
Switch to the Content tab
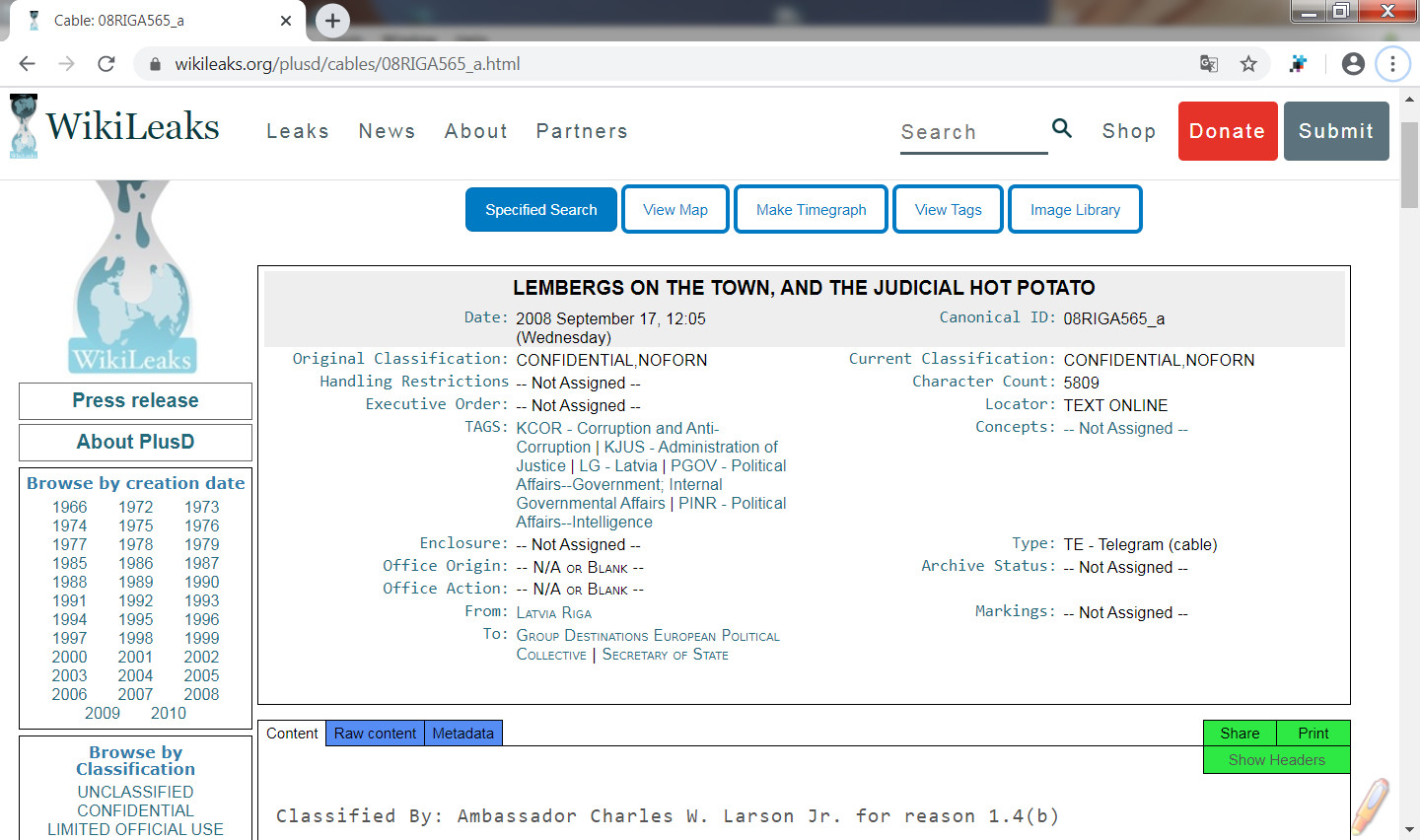[x=292, y=734]
